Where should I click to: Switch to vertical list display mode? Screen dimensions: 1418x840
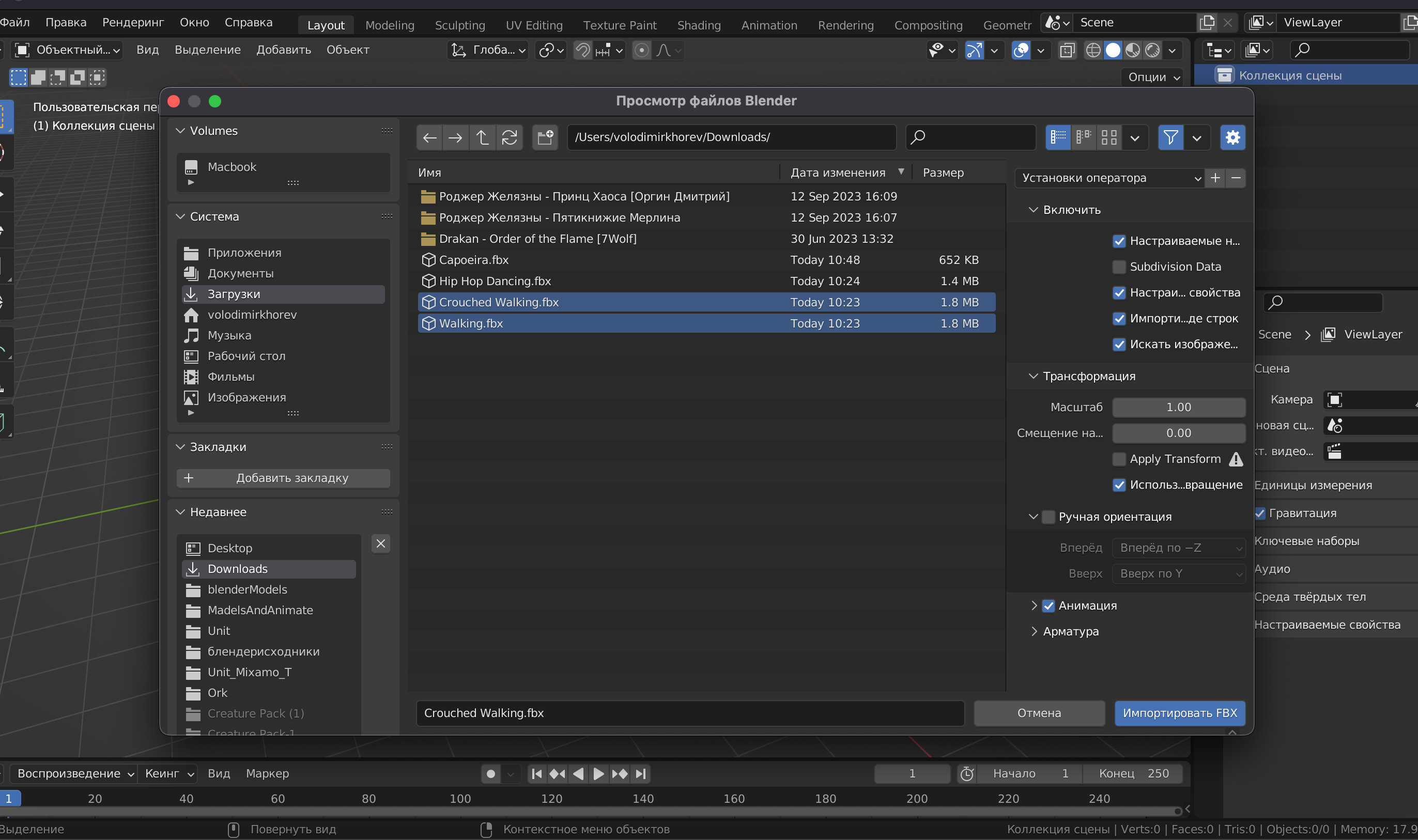[1058, 137]
